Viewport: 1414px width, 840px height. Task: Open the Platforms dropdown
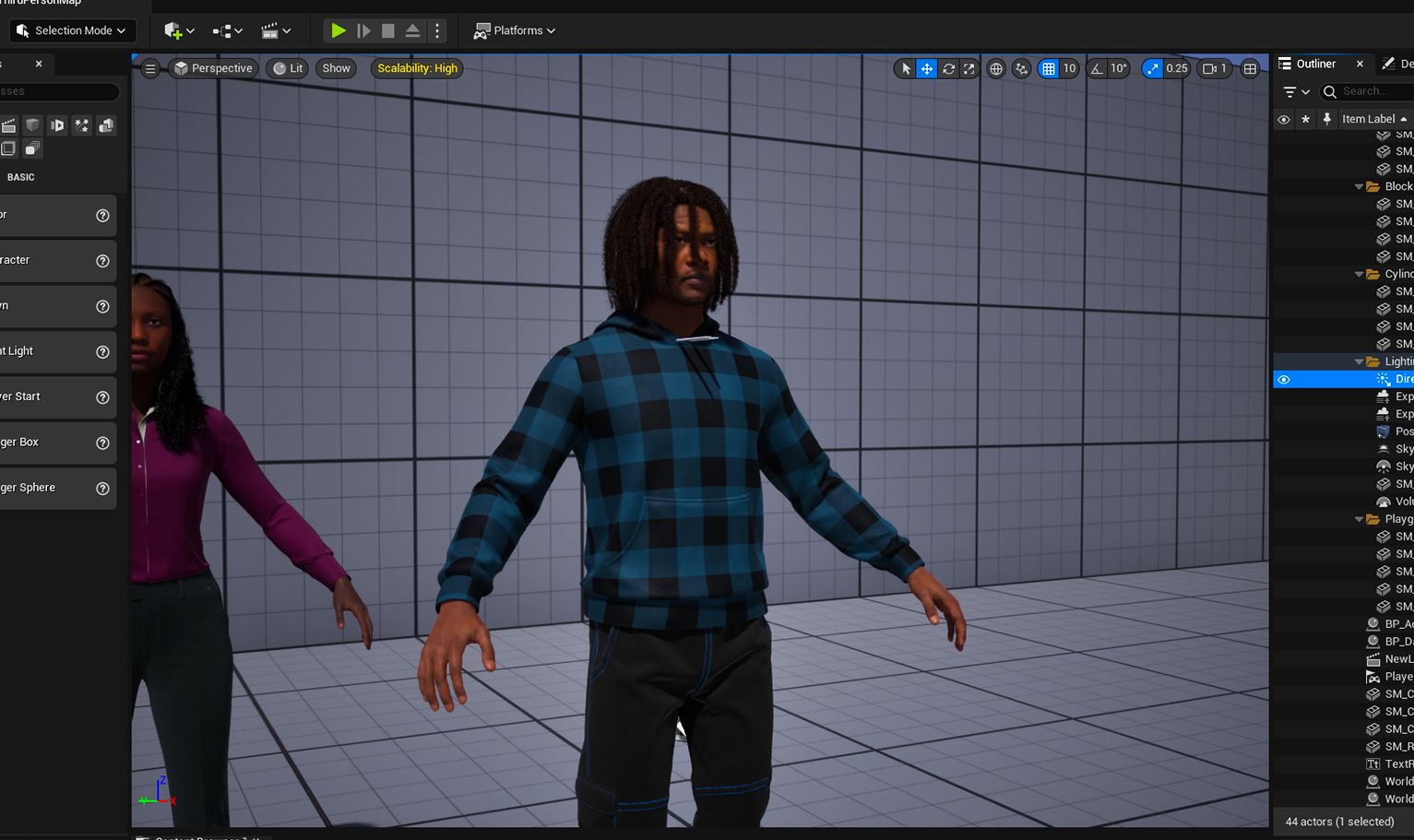pyautogui.click(x=514, y=30)
